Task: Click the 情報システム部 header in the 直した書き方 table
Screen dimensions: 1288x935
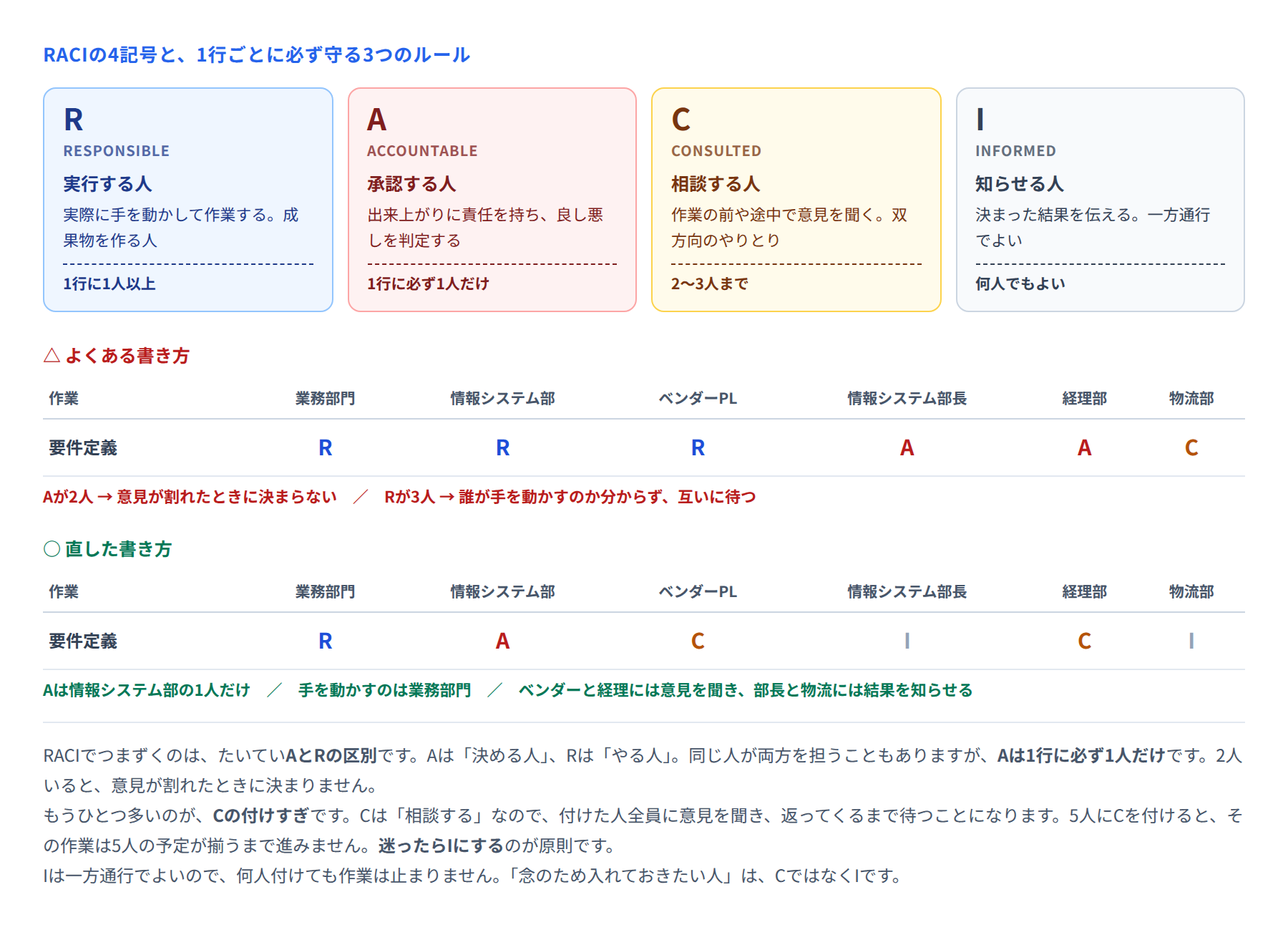Action: 503,592
